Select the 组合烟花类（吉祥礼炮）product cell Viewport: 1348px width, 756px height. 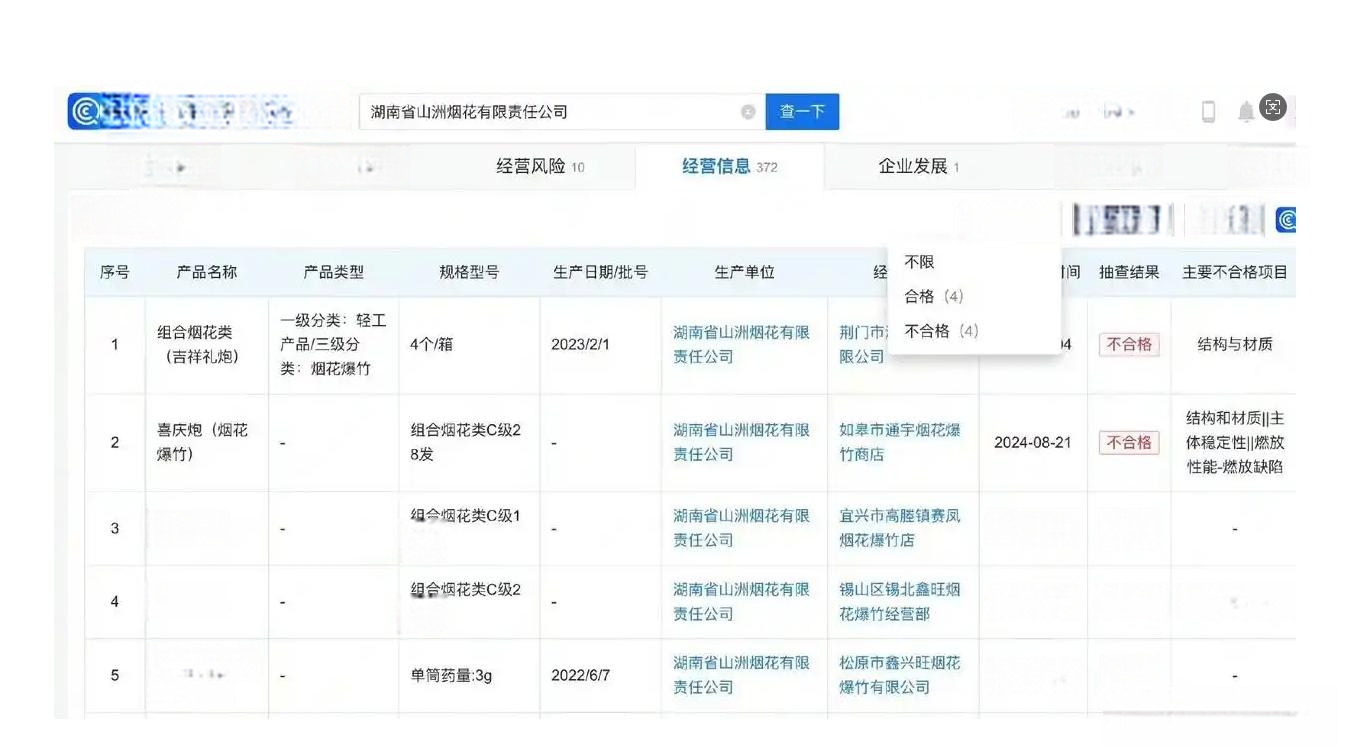pyautogui.click(x=207, y=344)
